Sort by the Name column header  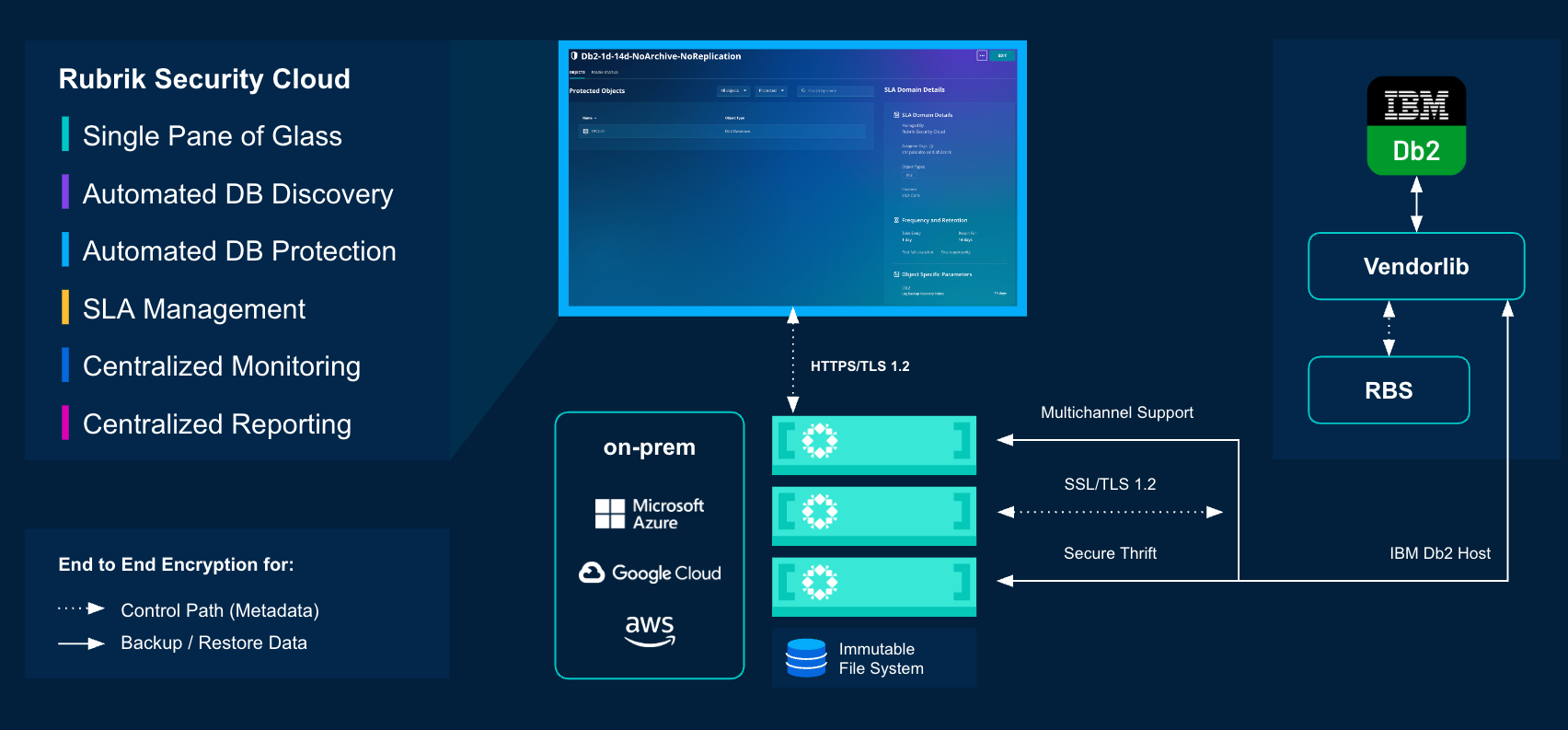pos(589,118)
